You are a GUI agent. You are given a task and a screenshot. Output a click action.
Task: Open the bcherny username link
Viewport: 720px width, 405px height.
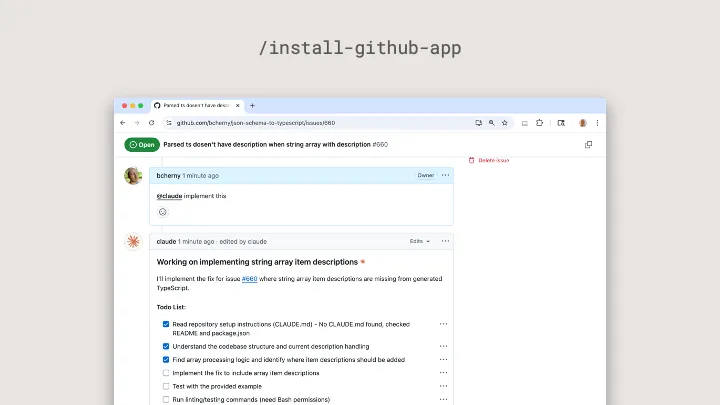point(168,175)
